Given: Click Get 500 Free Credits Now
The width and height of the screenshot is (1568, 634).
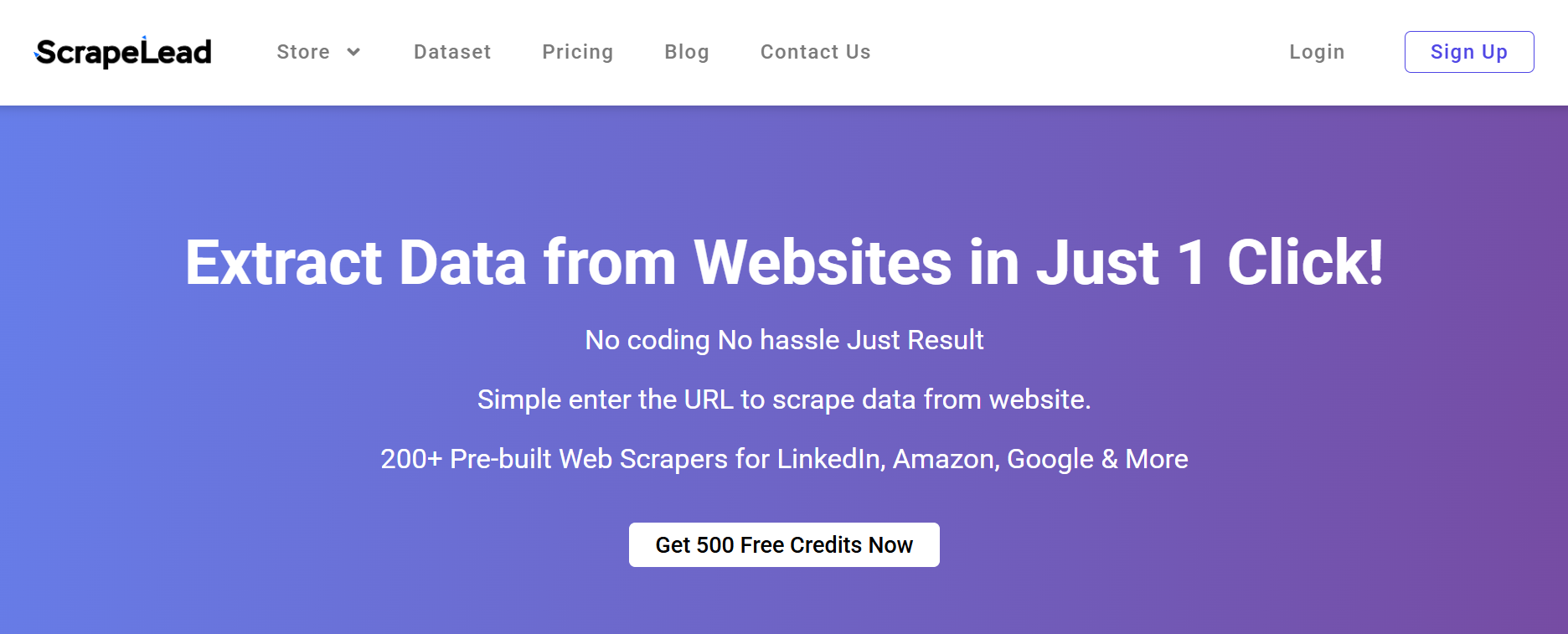Looking at the screenshot, I should (x=784, y=545).
